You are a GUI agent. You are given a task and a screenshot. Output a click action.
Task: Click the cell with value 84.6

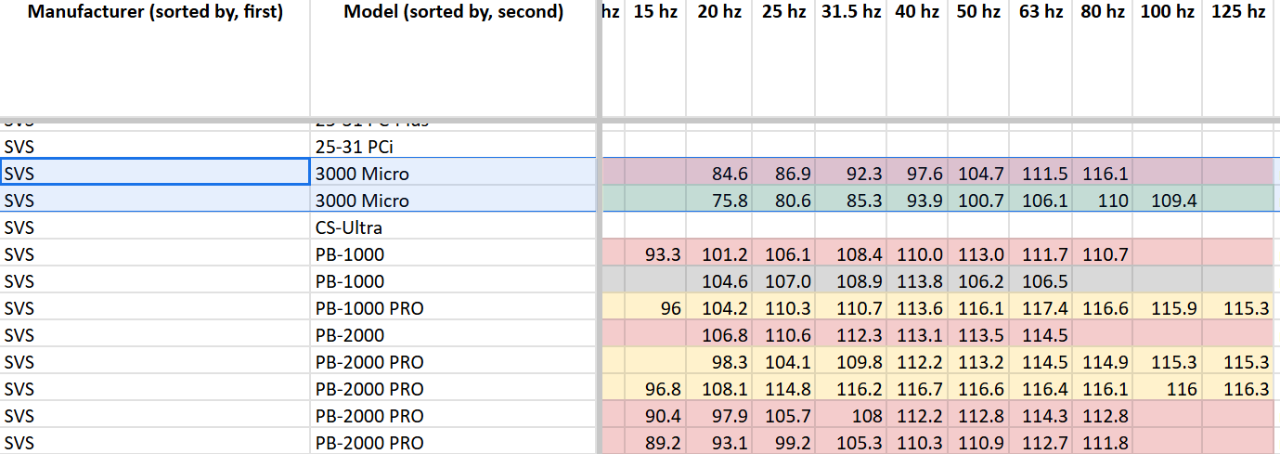pos(719,173)
